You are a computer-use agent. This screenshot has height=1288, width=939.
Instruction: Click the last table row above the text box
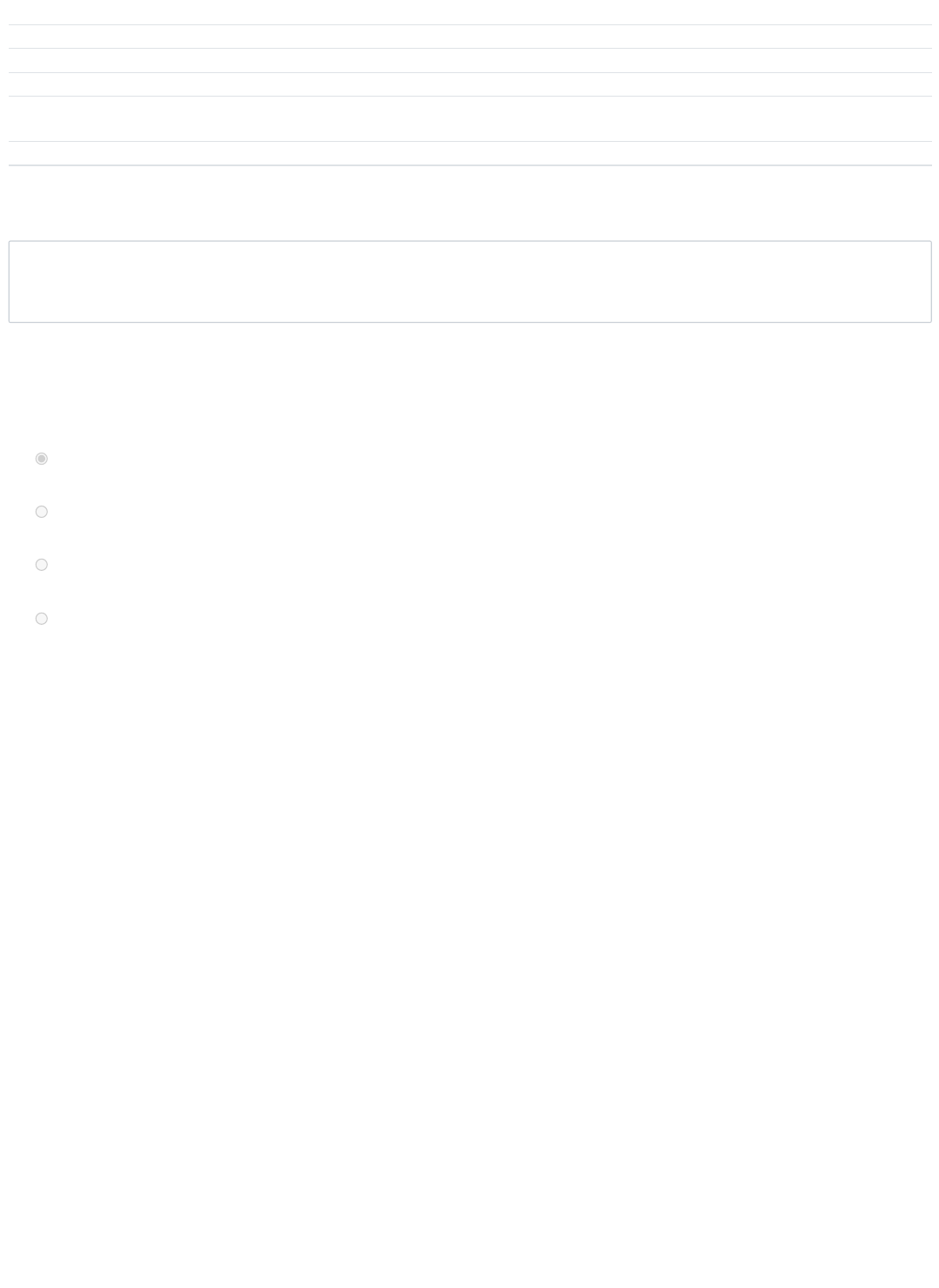point(470,153)
